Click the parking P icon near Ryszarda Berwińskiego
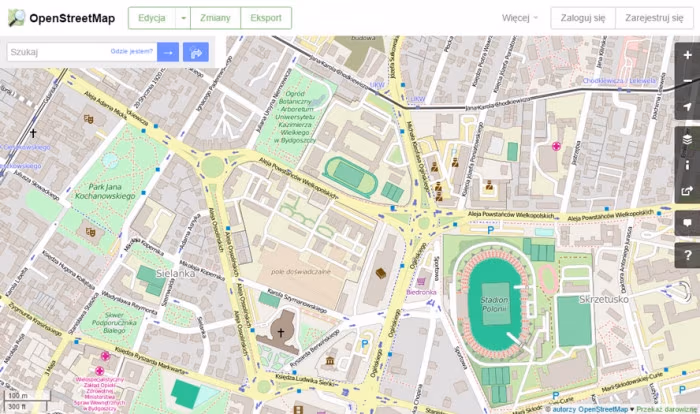Screen dimensions: 700x414 tap(365, 344)
